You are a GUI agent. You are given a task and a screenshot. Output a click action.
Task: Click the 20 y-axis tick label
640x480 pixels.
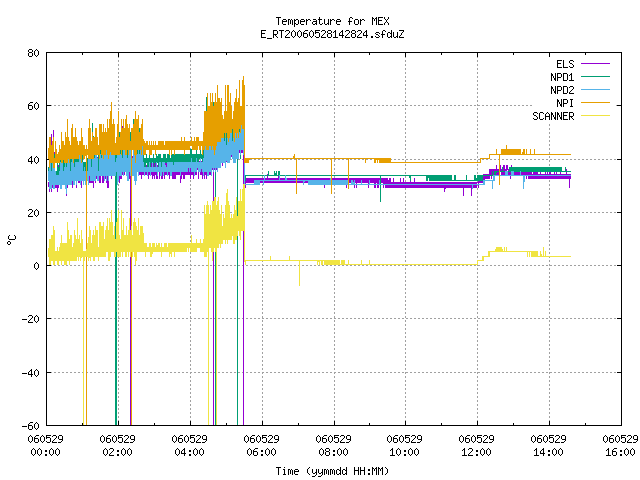(33, 213)
